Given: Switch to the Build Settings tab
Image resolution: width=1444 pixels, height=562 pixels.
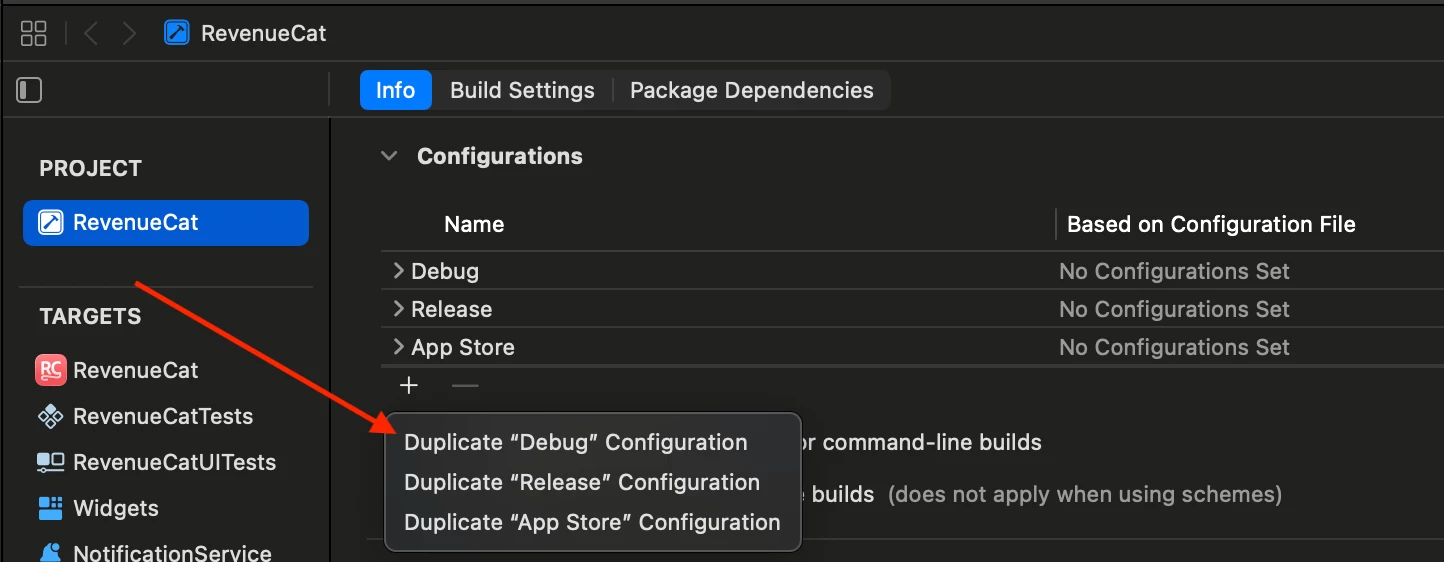Looking at the screenshot, I should 522,90.
